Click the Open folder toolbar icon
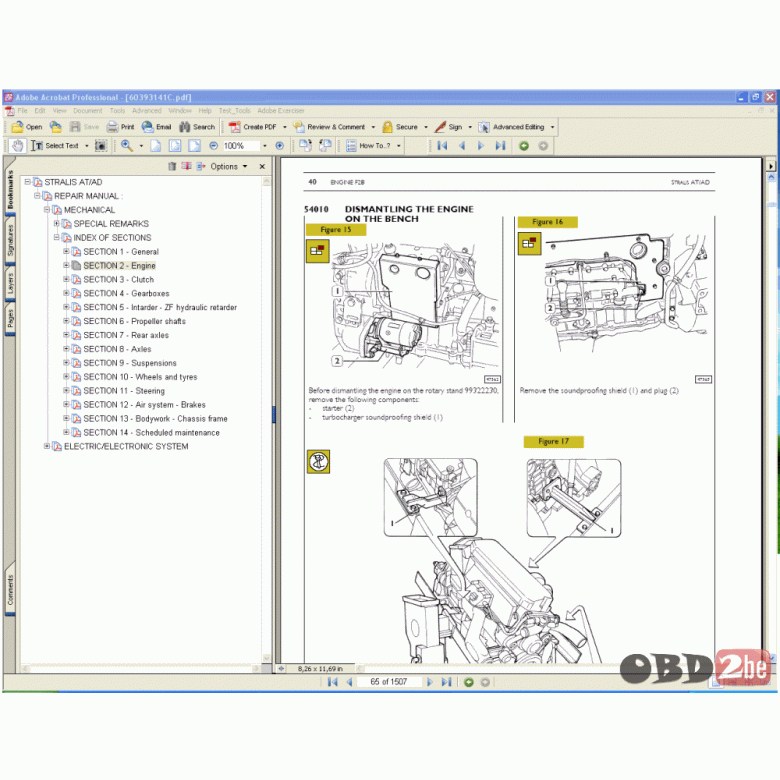The image size is (780, 780). pyautogui.click(x=27, y=127)
